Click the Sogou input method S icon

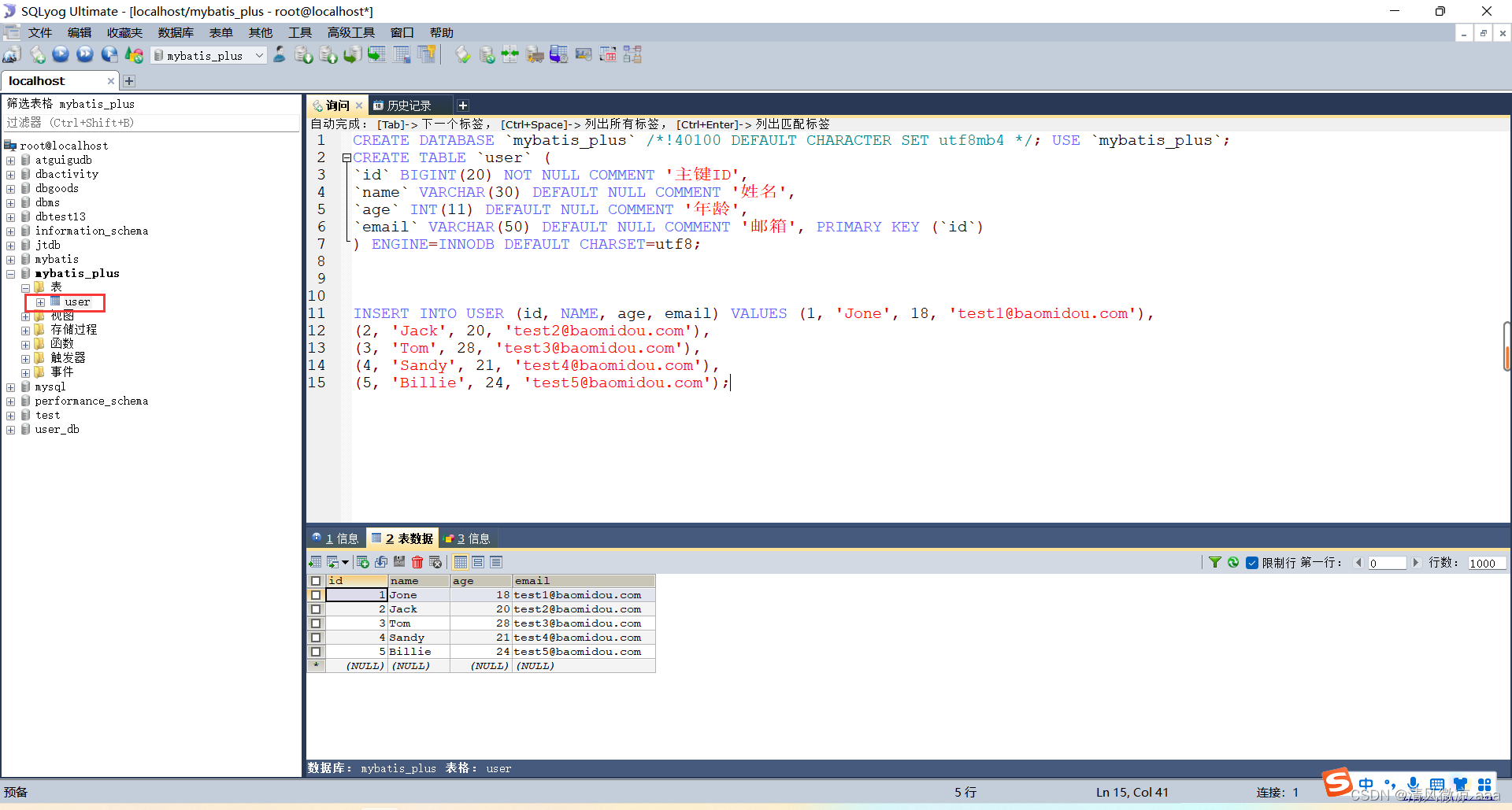click(1337, 782)
